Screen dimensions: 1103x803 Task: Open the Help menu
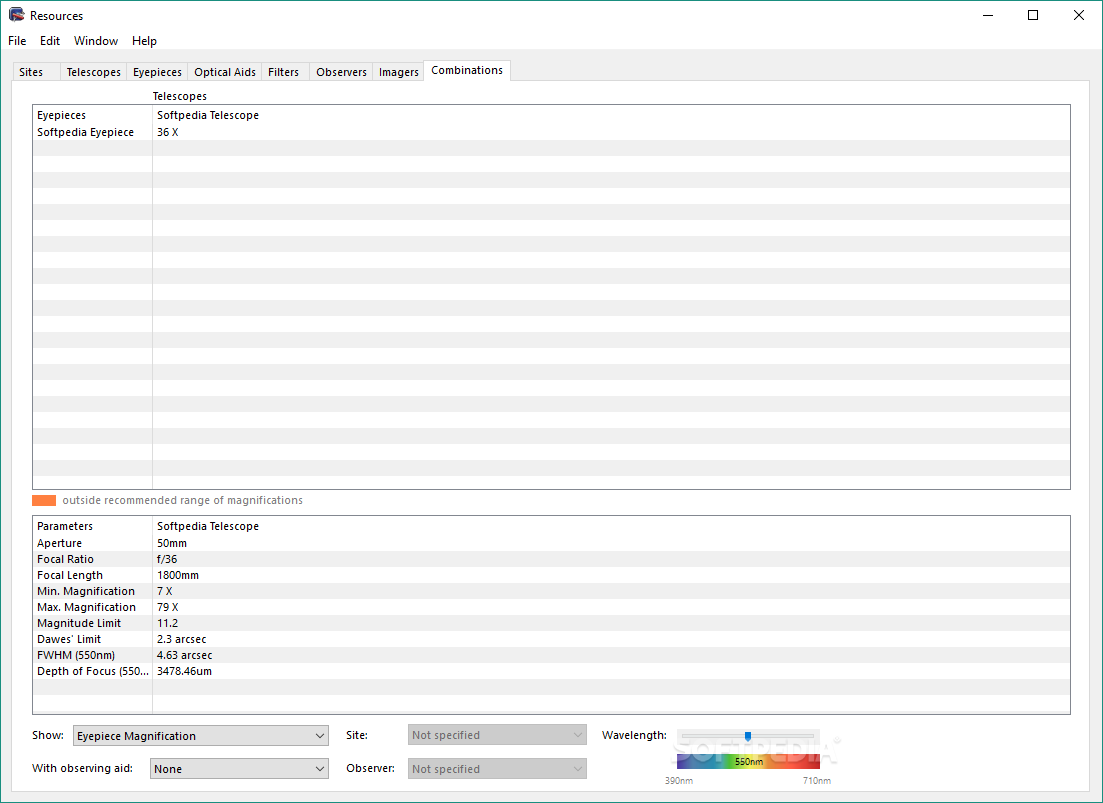pos(144,41)
